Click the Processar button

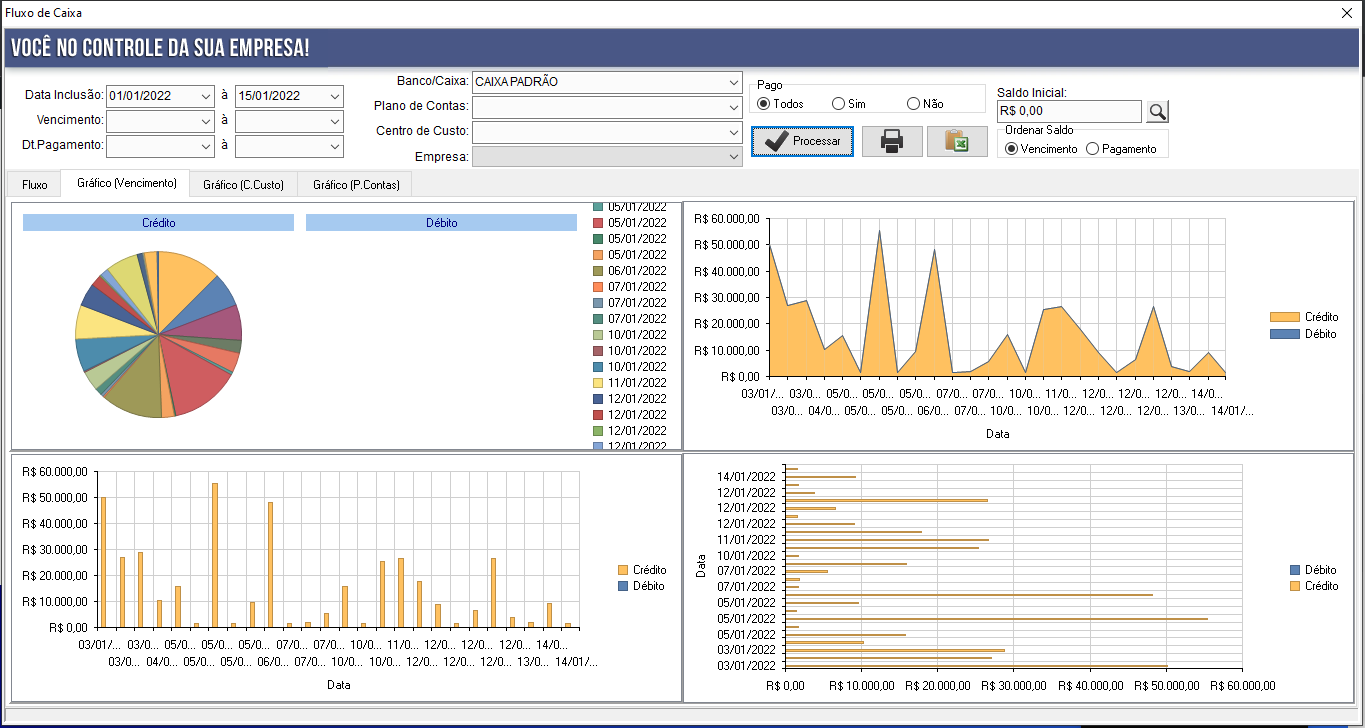(801, 141)
